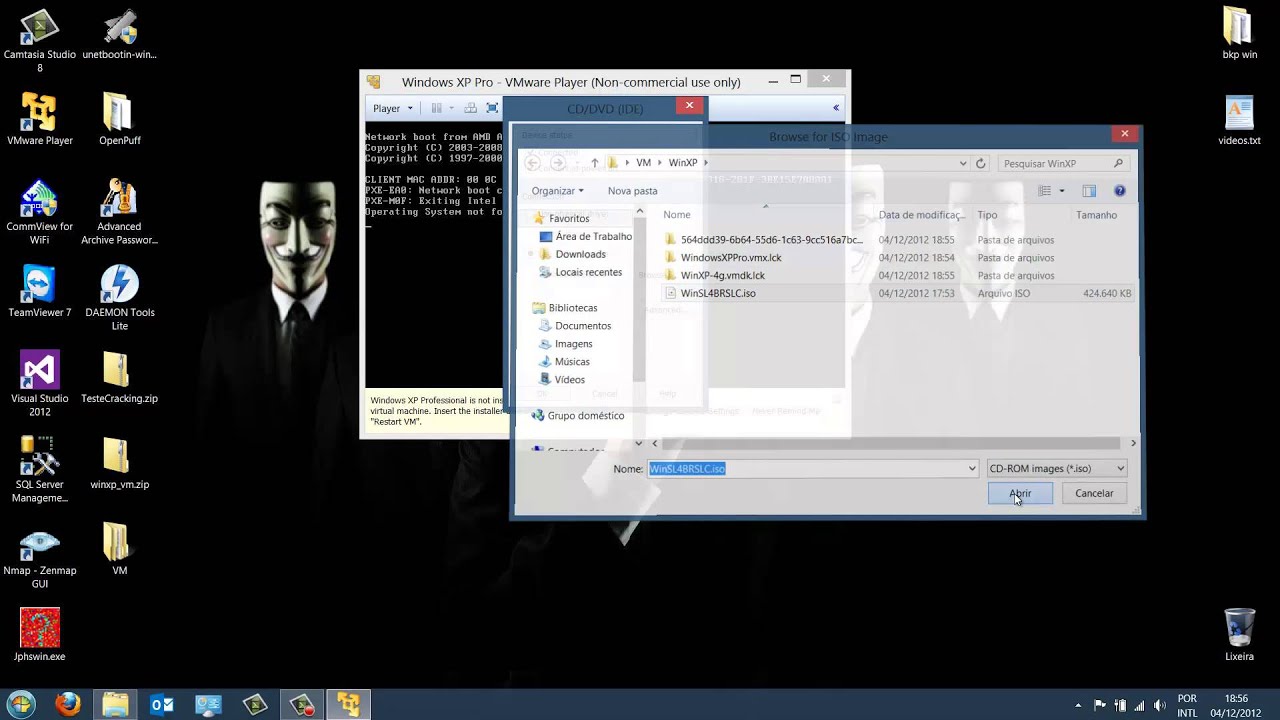Select the Jphswin.exe desktop icon
The width and height of the screenshot is (1280, 720).
pyautogui.click(x=40, y=635)
